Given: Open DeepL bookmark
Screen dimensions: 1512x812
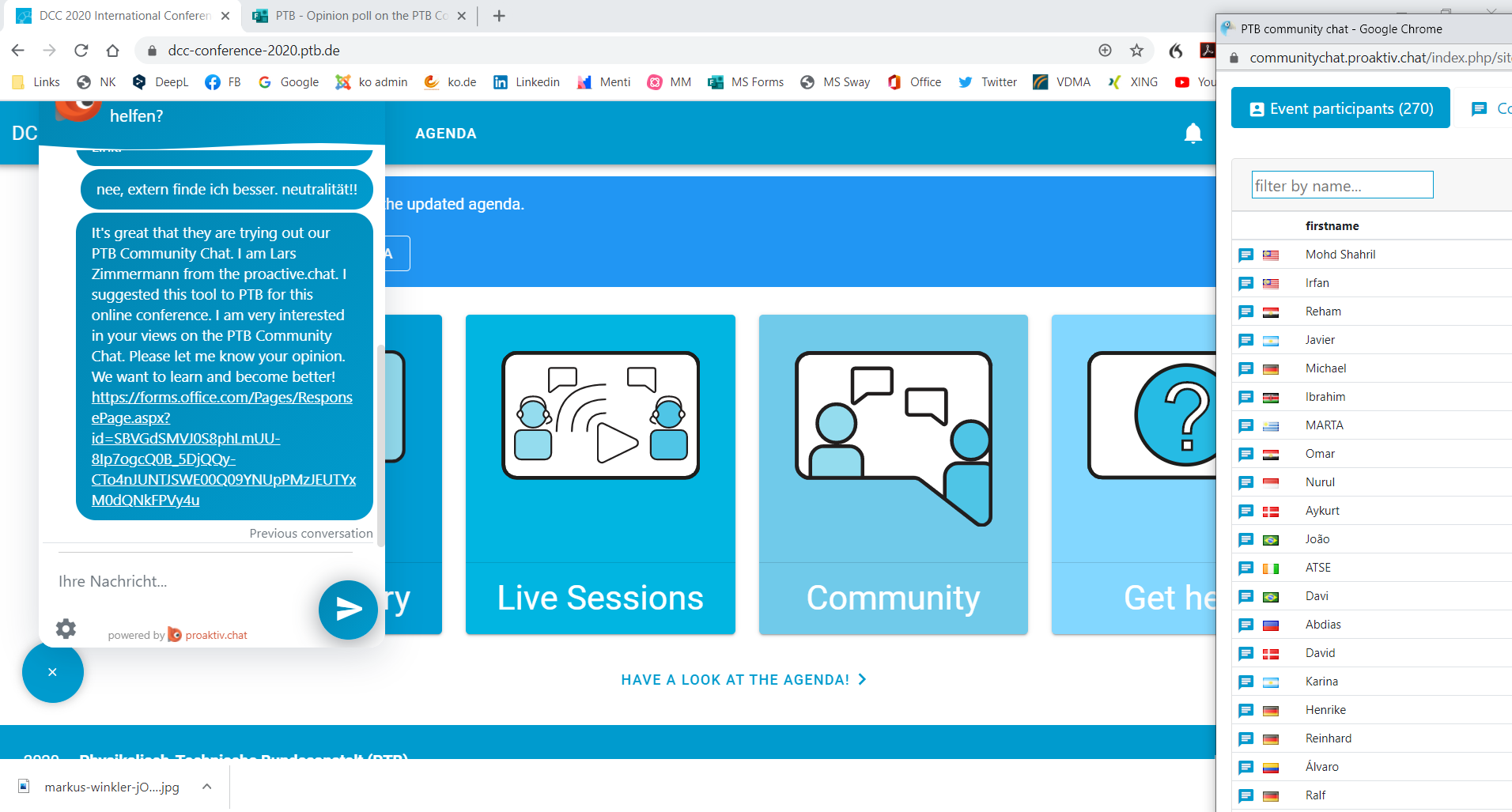Looking at the screenshot, I should [161, 82].
